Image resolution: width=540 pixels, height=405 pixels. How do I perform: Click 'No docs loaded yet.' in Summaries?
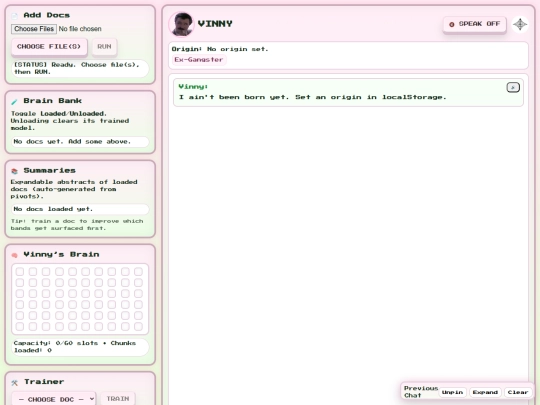click(80, 209)
